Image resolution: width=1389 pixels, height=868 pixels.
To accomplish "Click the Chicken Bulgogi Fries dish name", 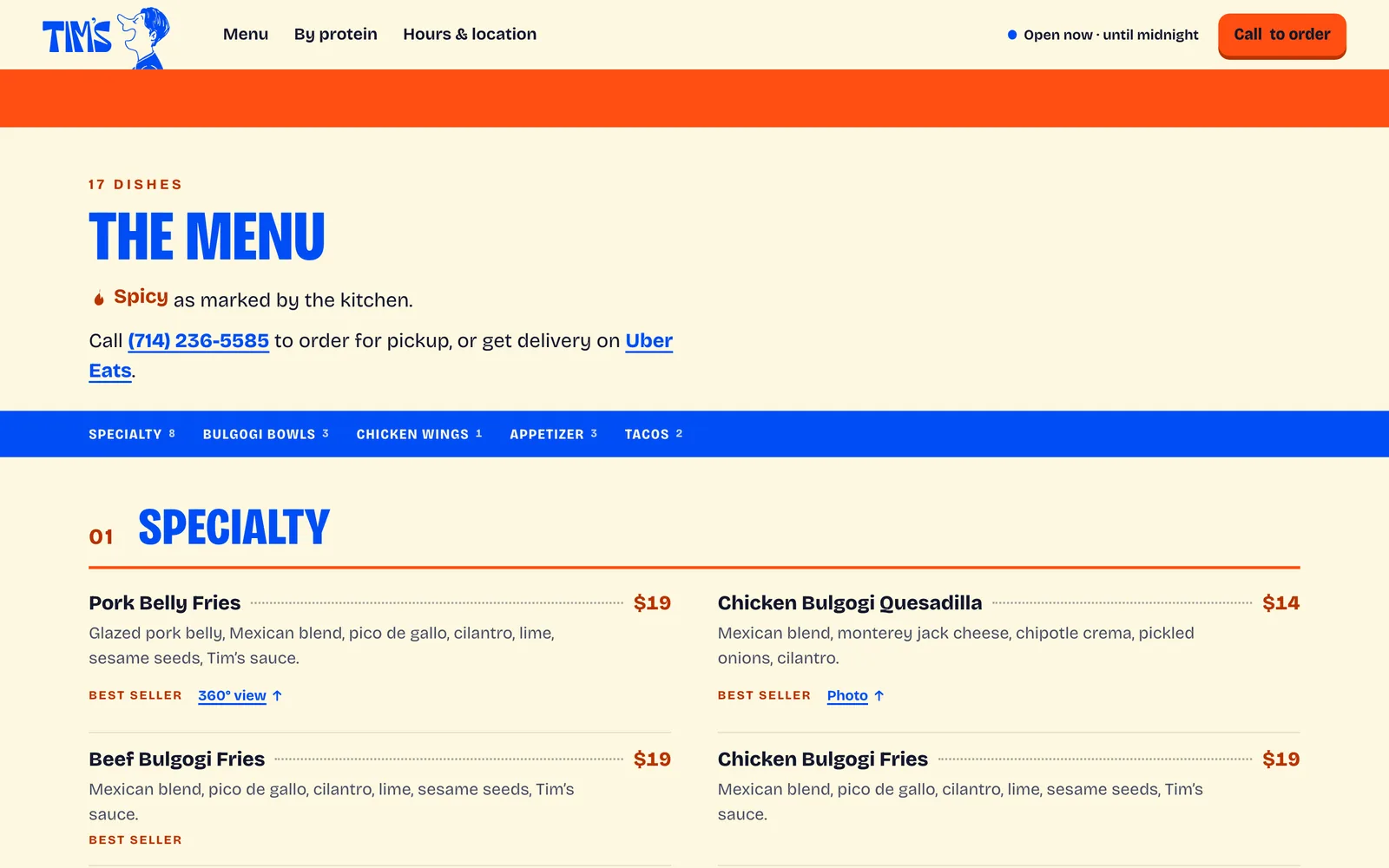I will pos(823,759).
